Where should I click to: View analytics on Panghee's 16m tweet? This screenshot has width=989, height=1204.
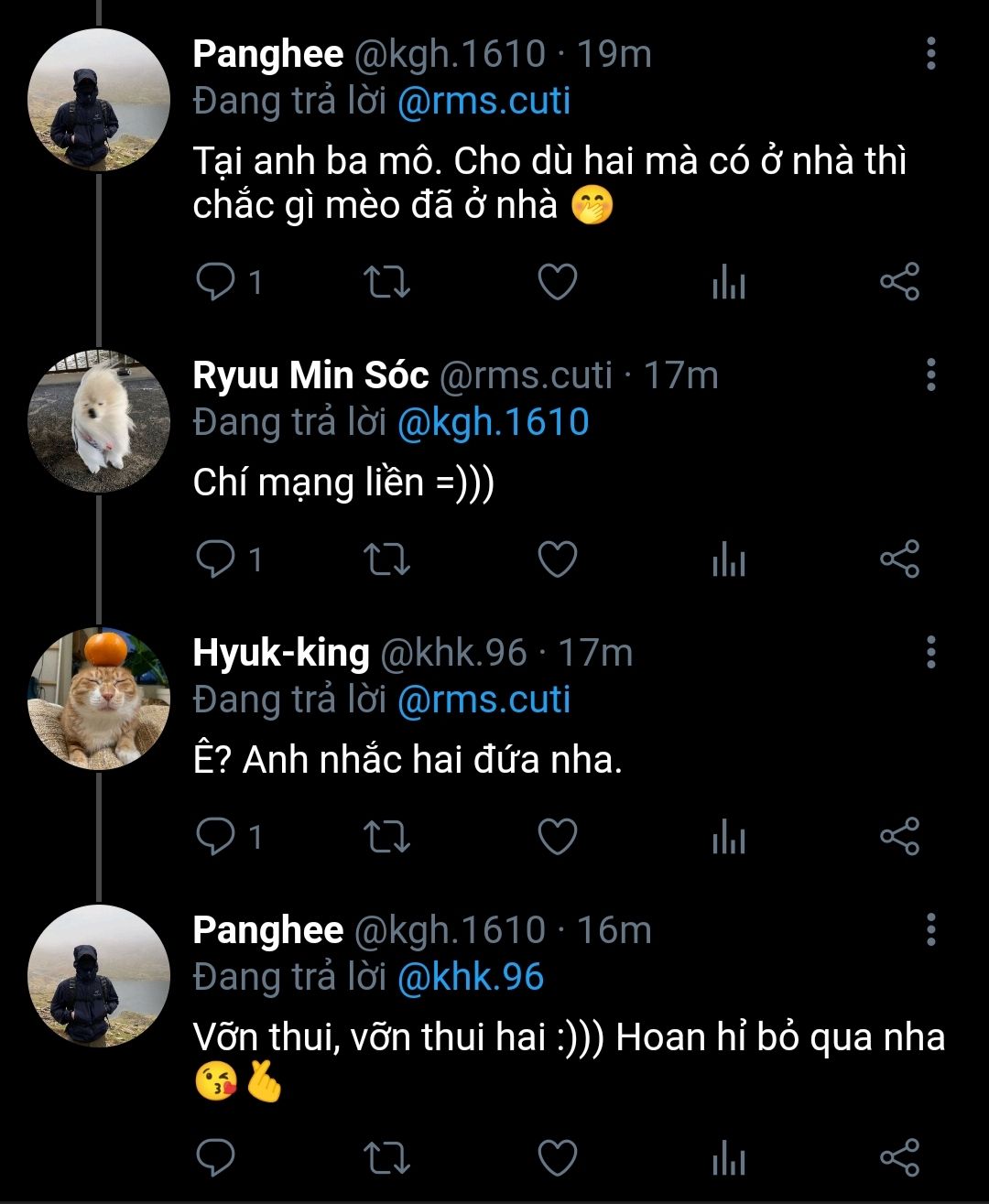tap(729, 1159)
